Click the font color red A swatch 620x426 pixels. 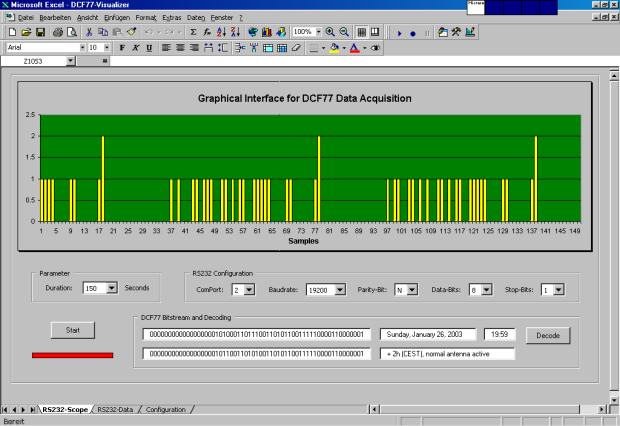354,47
